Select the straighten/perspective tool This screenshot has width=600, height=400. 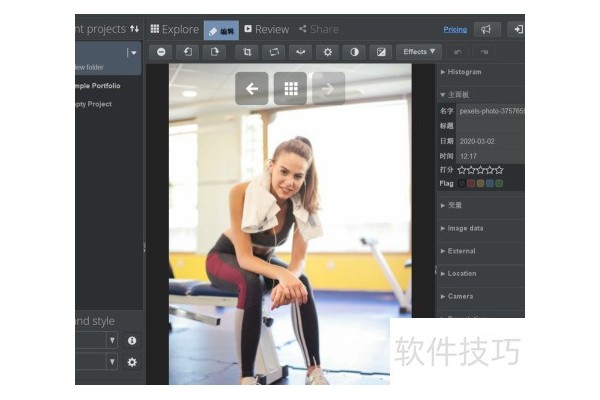274,52
